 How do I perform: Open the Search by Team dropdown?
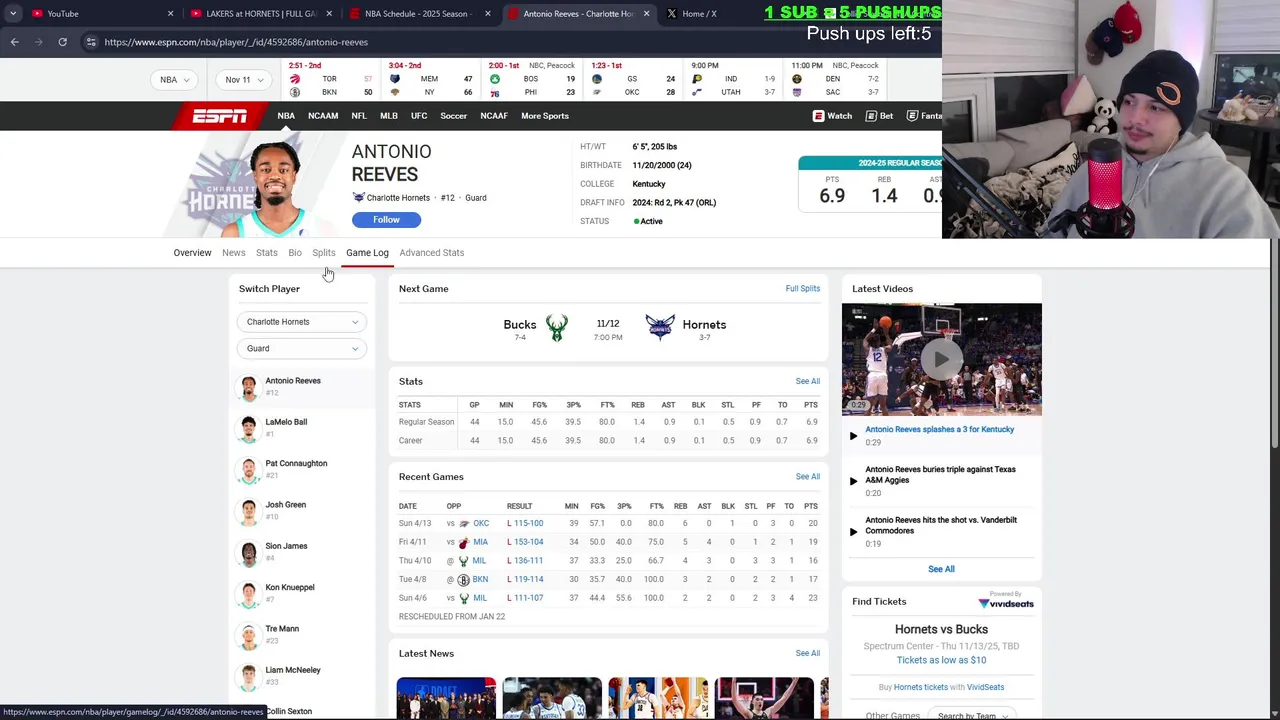(x=971, y=716)
